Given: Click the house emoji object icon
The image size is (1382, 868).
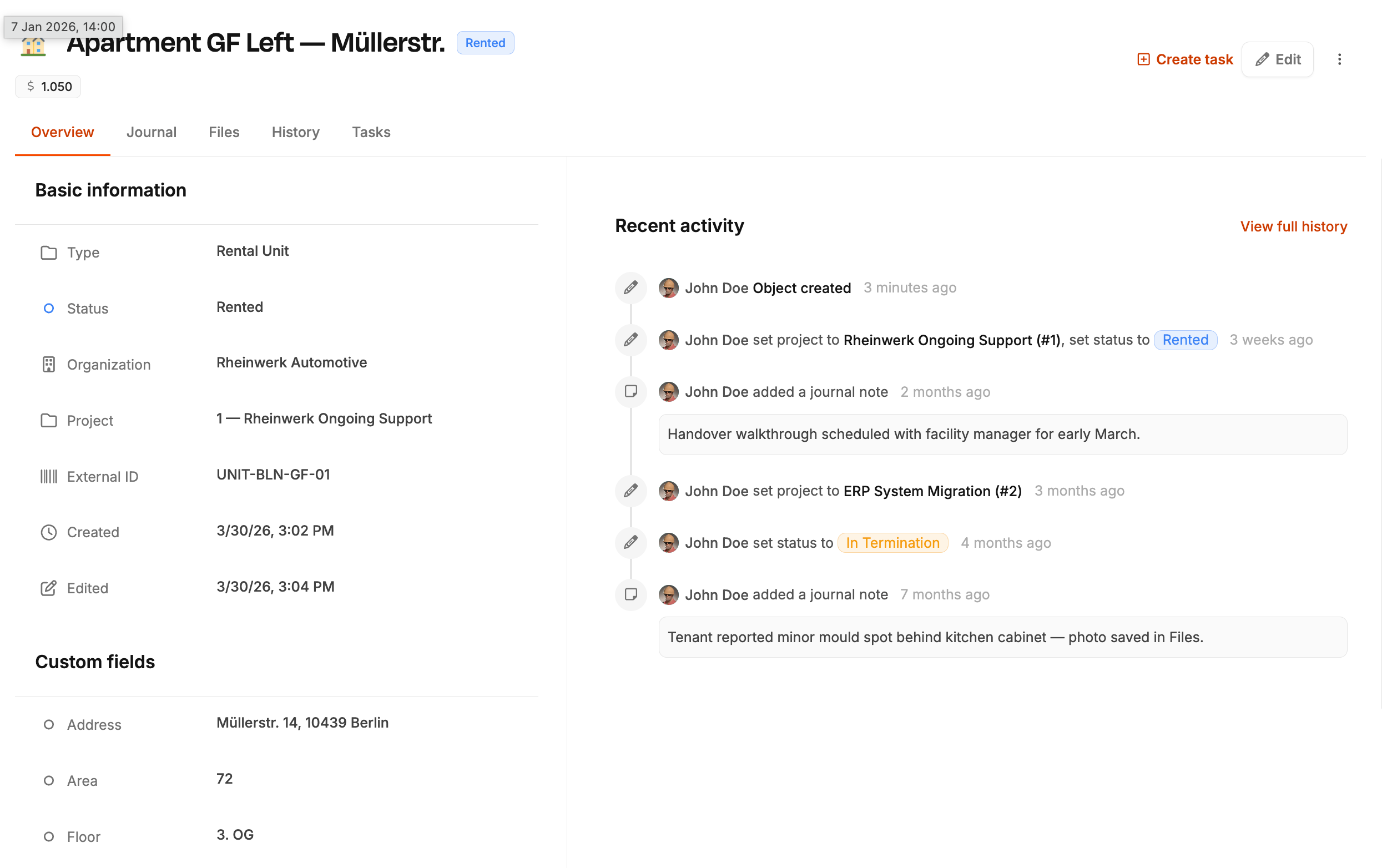Looking at the screenshot, I should (x=33, y=47).
